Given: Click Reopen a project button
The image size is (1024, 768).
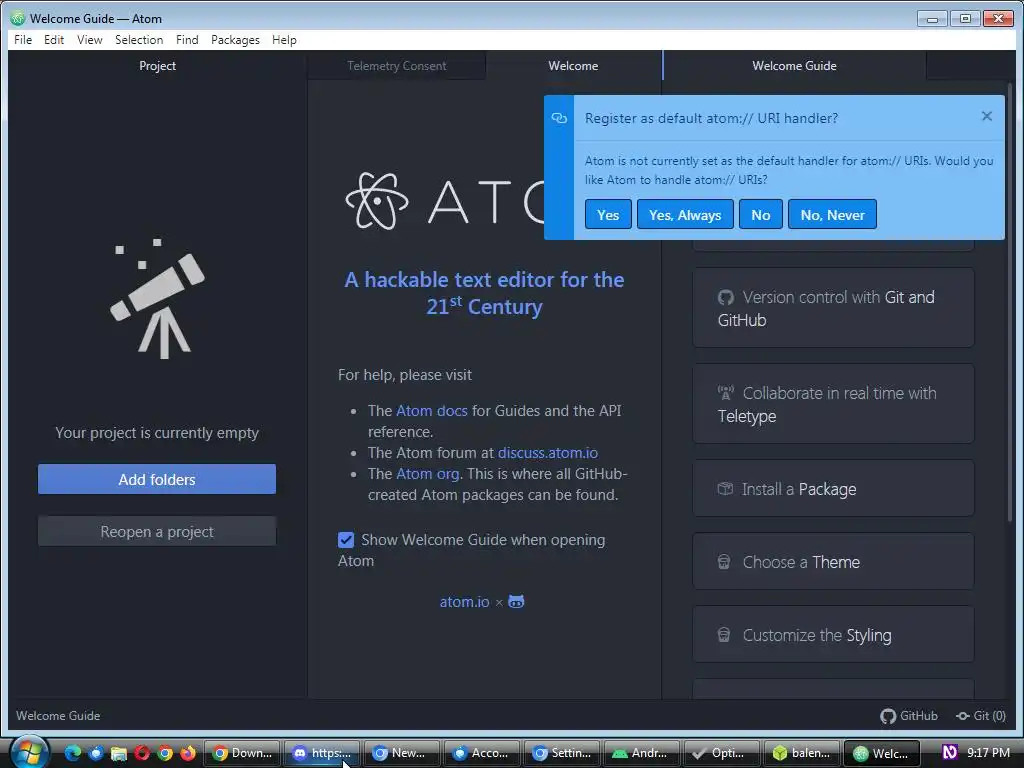Looking at the screenshot, I should pos(157,532).
